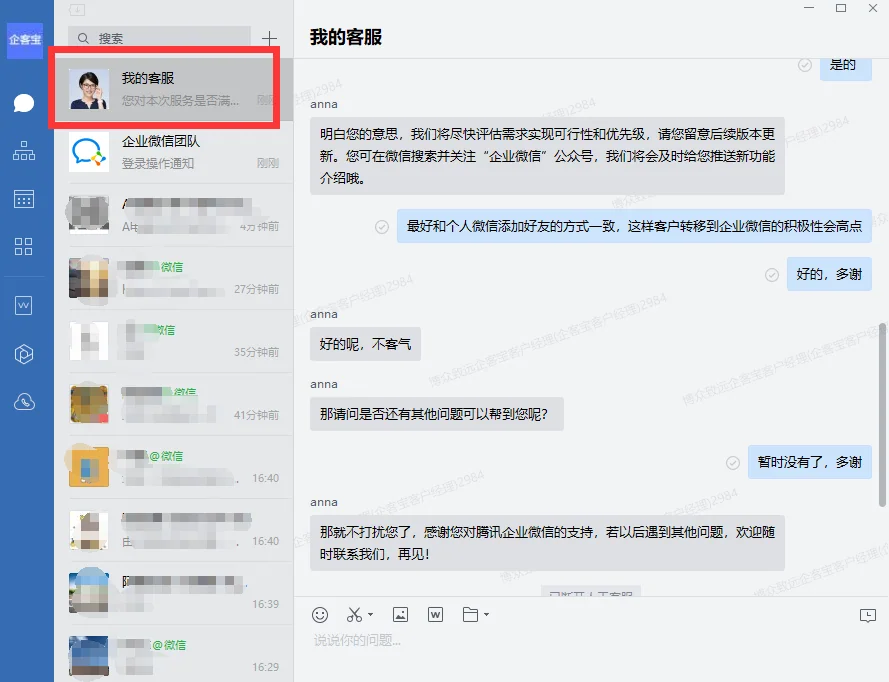Open the calendar sidebar icon
The height and width of the screenshot is (682, 889).
click(x=24, y=199)
